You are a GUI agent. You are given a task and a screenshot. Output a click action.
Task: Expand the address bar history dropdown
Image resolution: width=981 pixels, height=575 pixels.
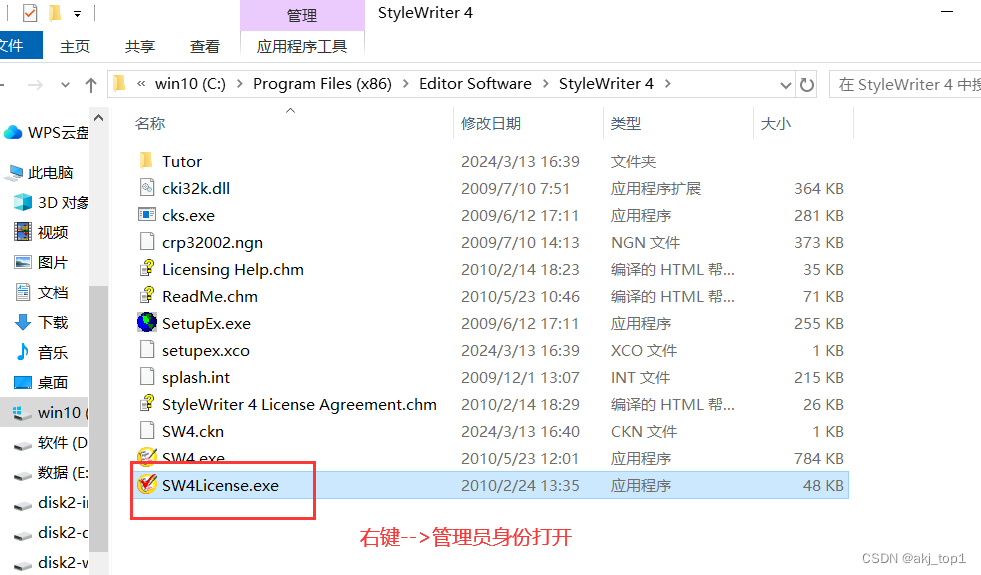tap(785, 85)
